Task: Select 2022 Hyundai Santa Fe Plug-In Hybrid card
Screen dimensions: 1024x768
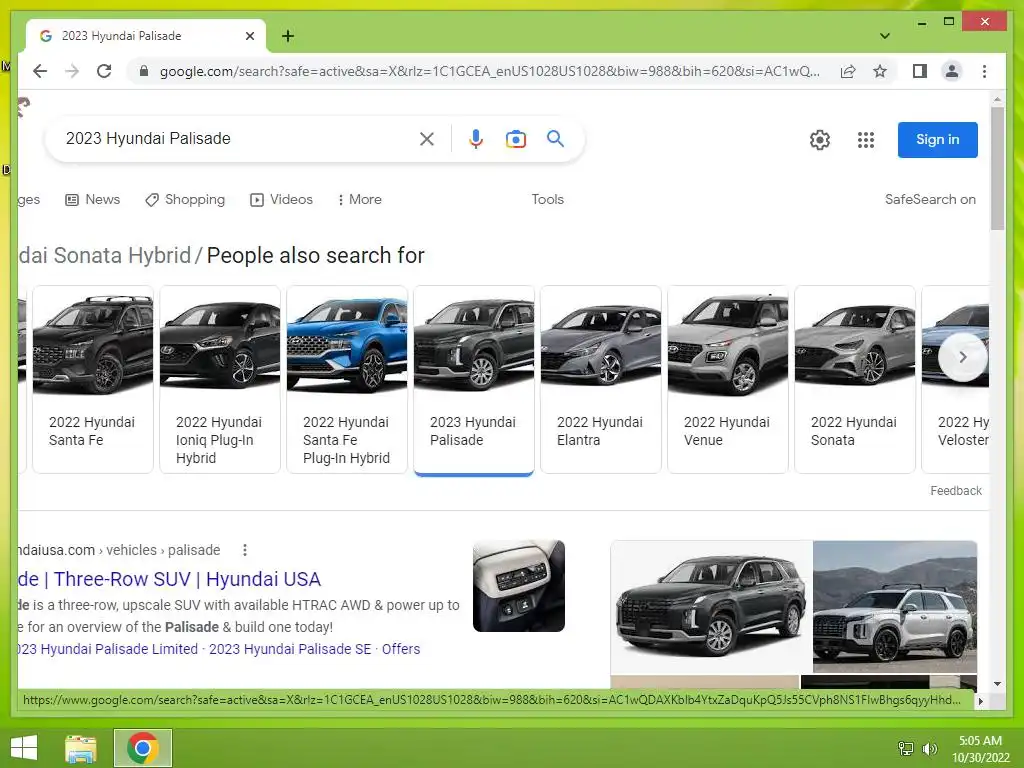Action: coord(347,379)
